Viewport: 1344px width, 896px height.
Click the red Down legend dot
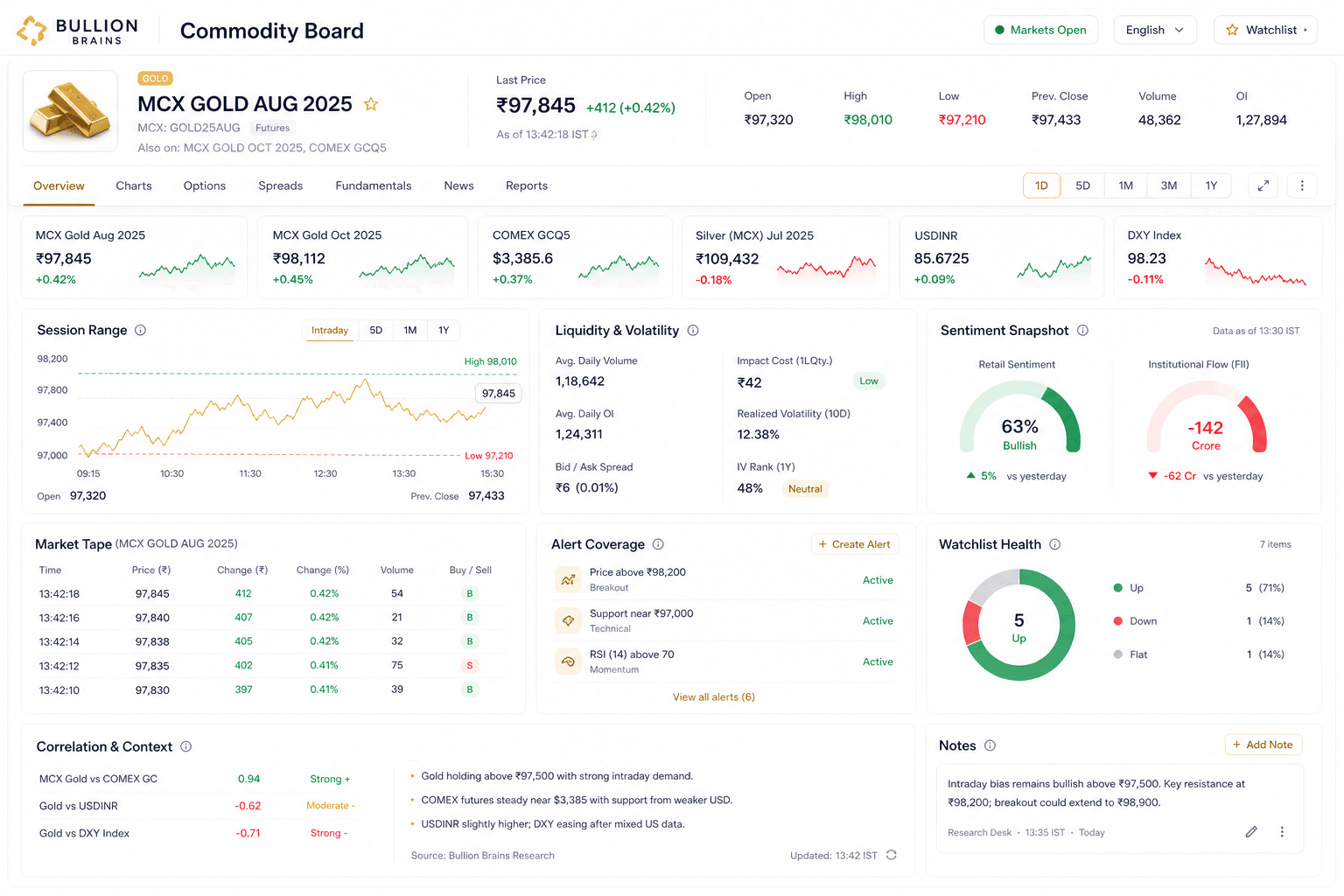click(x=1118, y=621)
